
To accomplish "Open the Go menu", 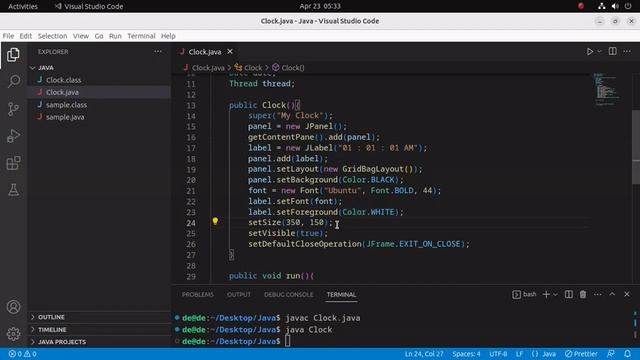I will pyautogui.click(x=99, y=36).
